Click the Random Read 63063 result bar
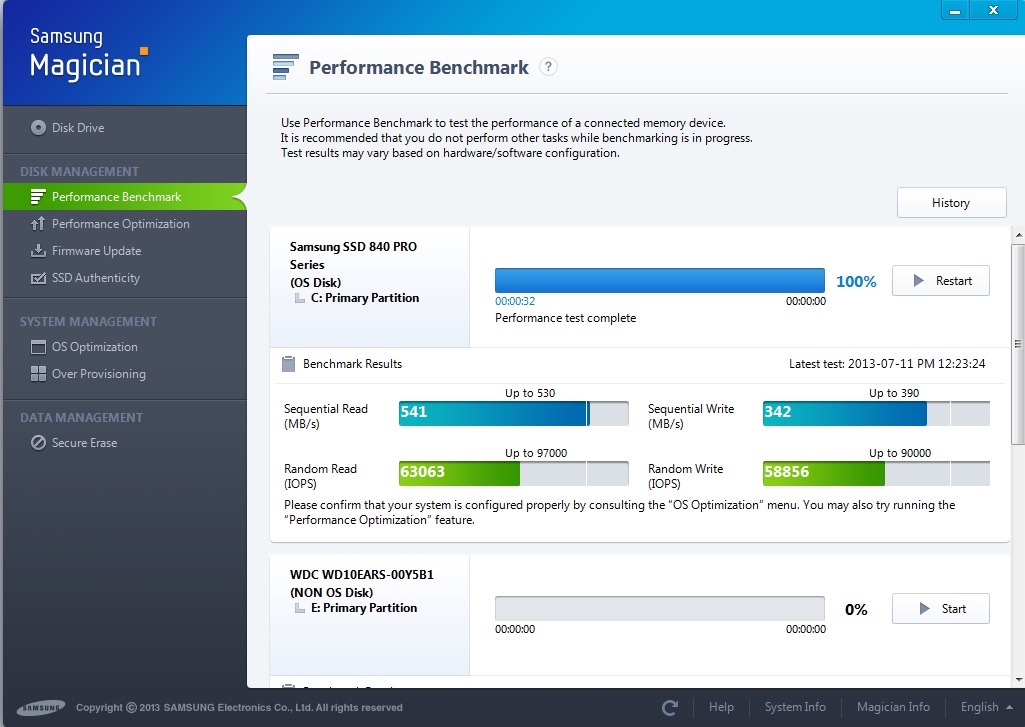 click(514, 473)
